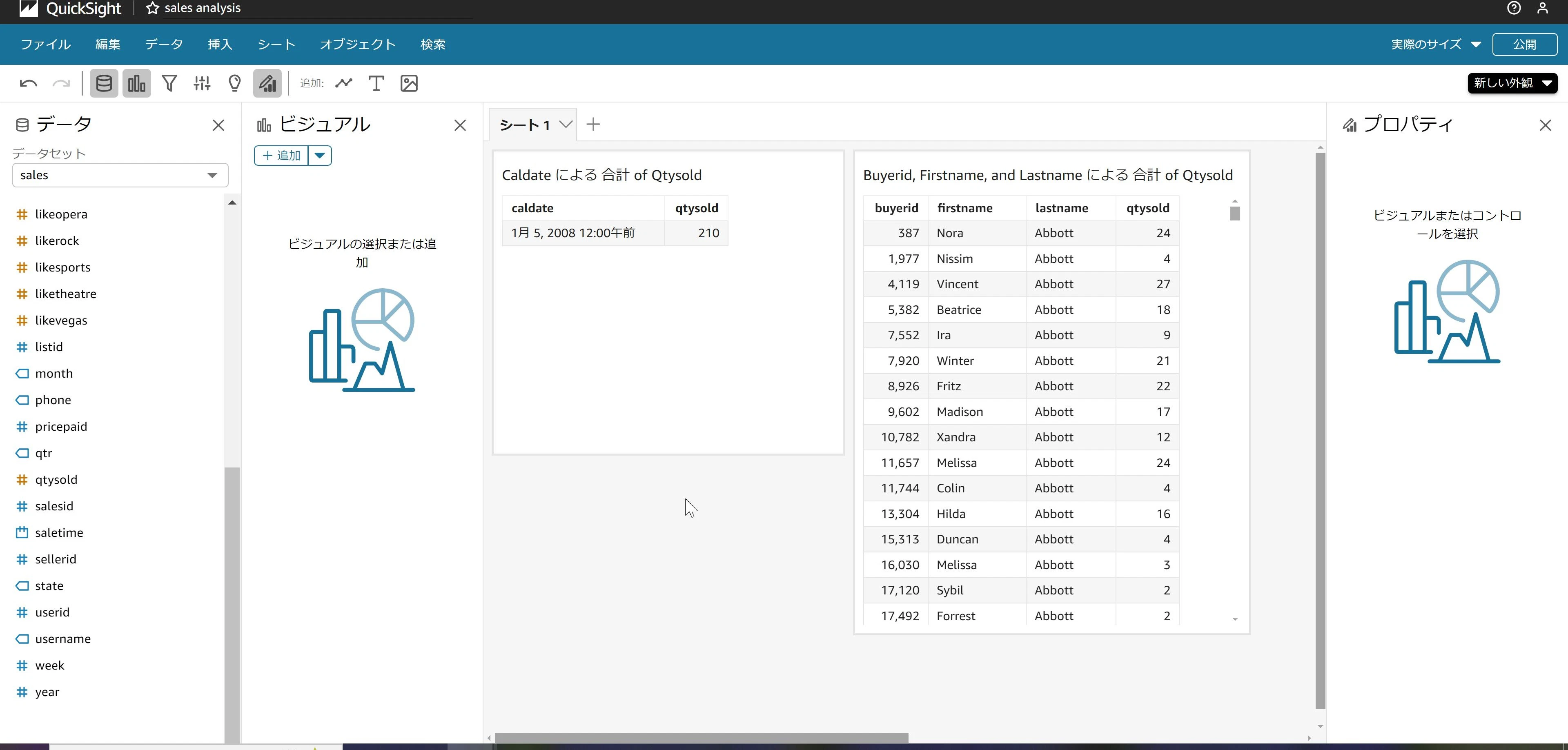
Task: Open the 実際のサイズ zoom dropdown
Action: click(x=1435, y=45)
